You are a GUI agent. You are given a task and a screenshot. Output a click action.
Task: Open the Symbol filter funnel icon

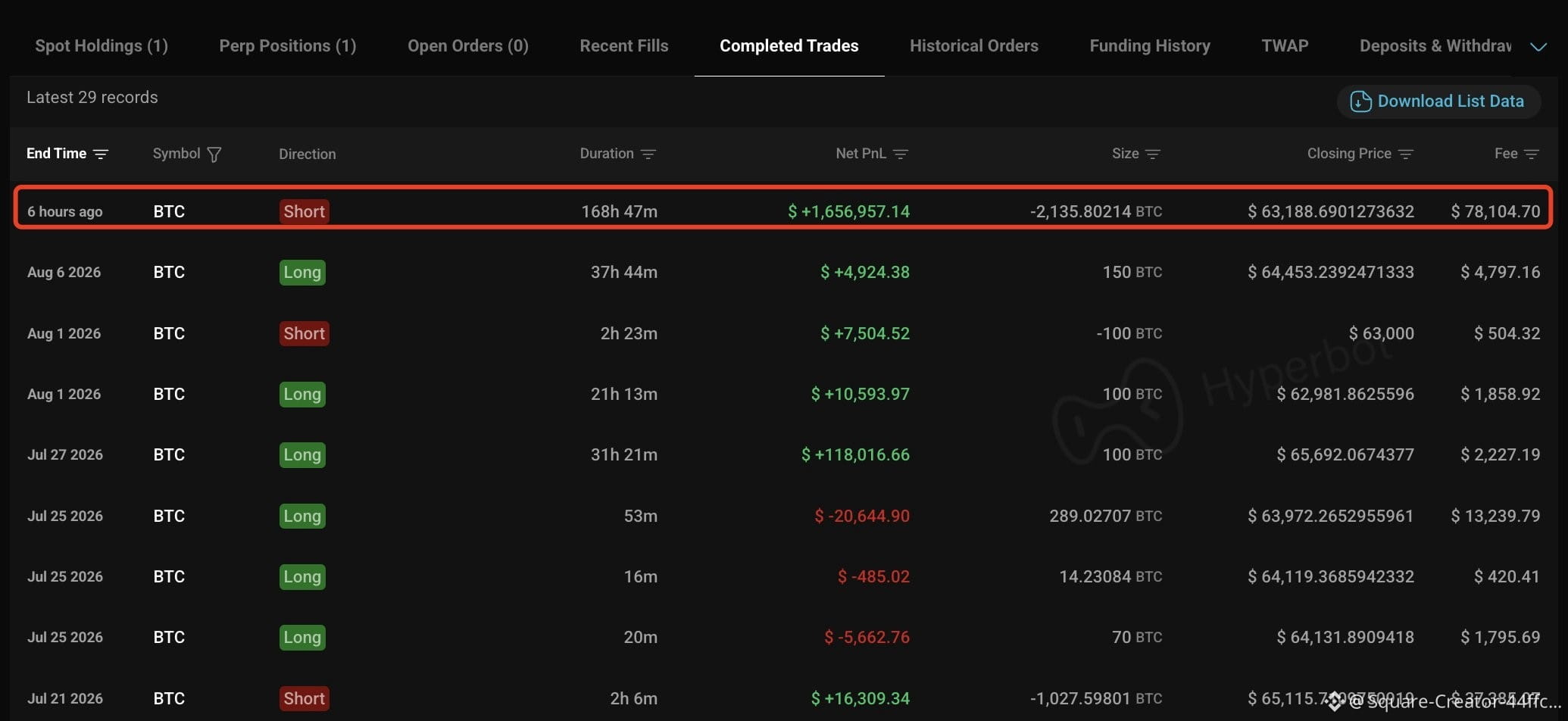tap(214, 154)
